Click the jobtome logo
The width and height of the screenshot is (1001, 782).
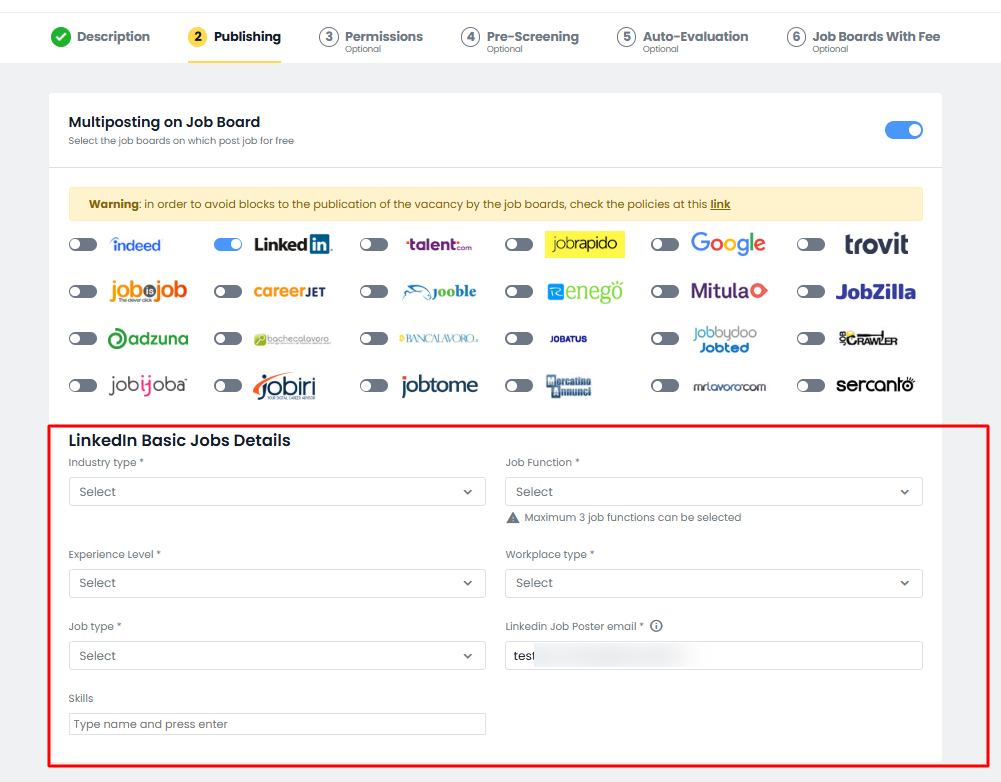[440, 386]
